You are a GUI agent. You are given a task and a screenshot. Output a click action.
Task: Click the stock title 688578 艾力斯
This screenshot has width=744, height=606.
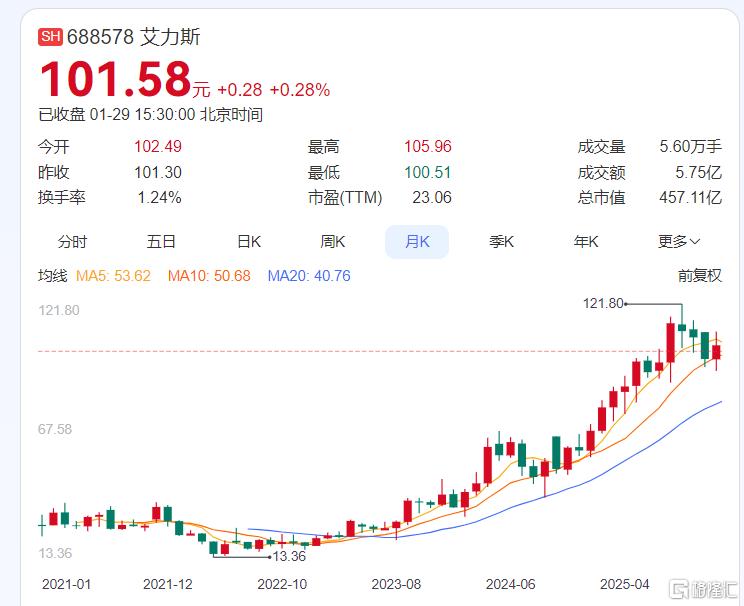click(134, 37)
